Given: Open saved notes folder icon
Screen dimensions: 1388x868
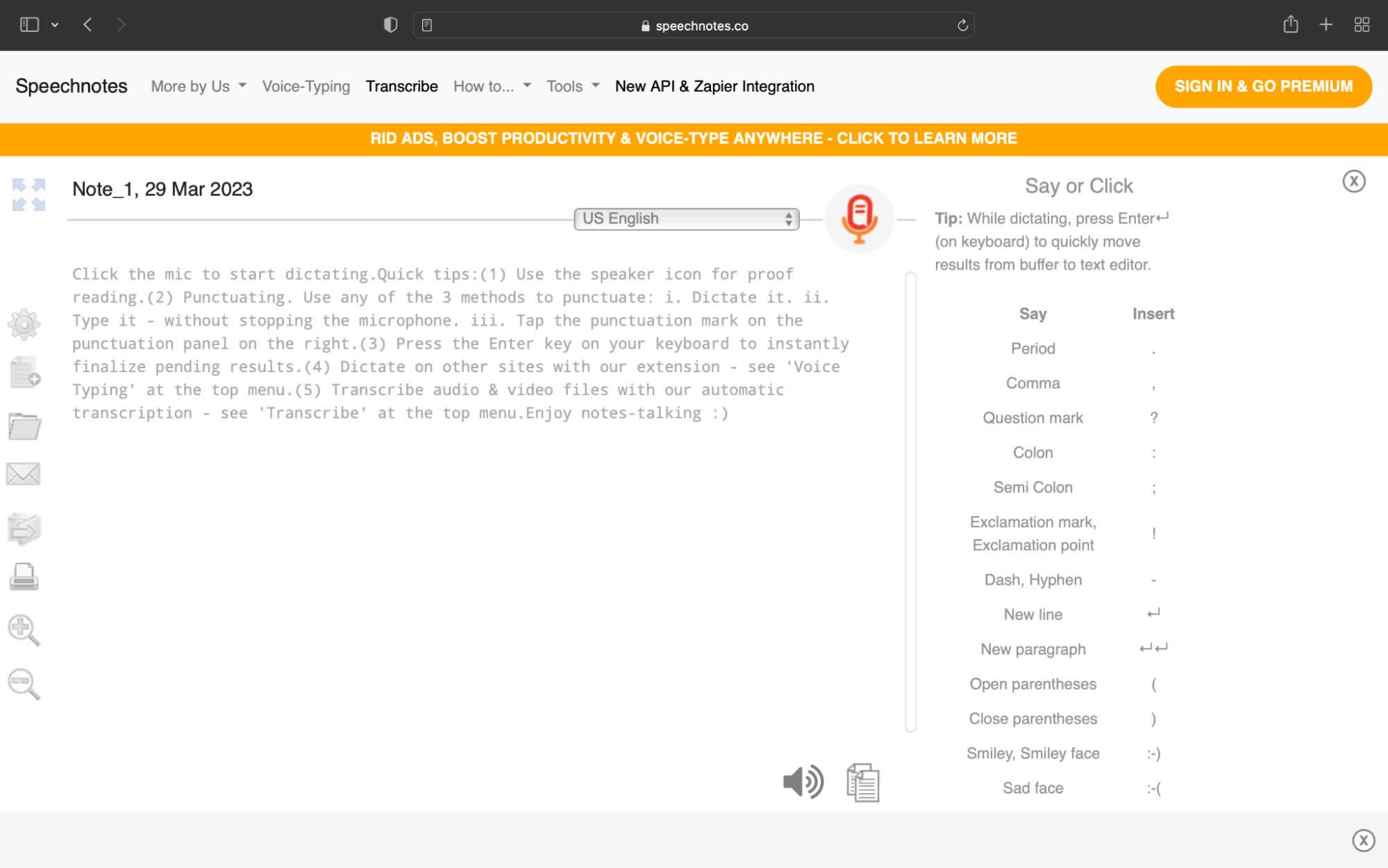Looking at the screenshot, I should pyautogui.click(x=24, y=426).
